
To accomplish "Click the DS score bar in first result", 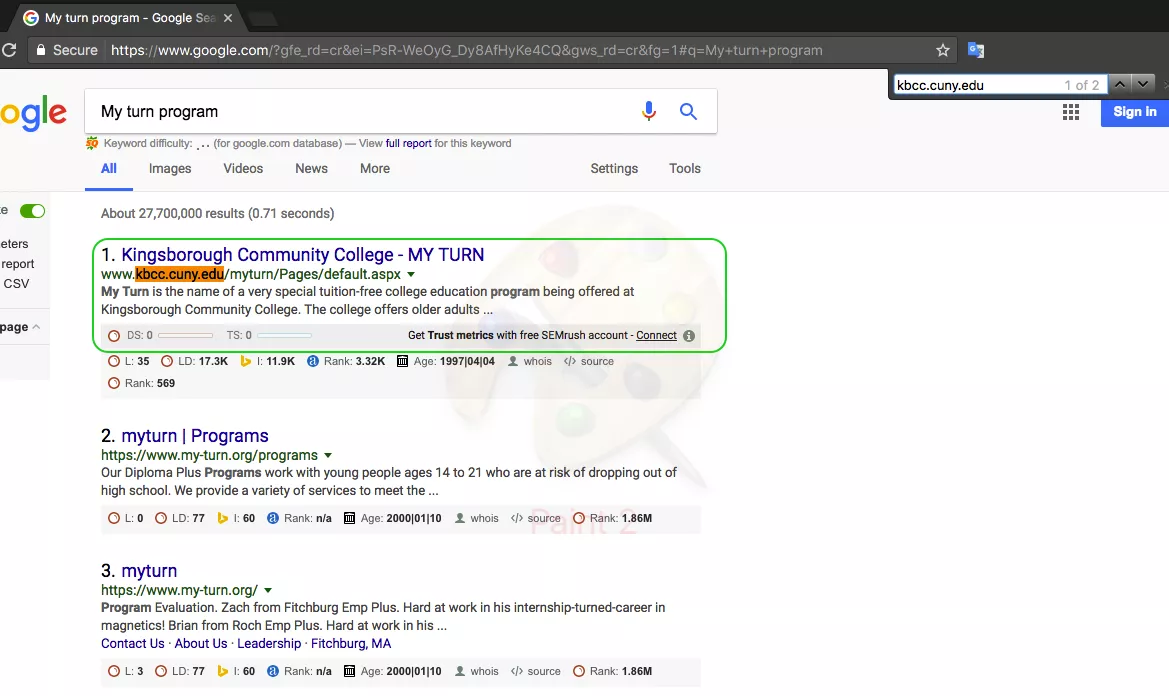I will coord(185,336).
